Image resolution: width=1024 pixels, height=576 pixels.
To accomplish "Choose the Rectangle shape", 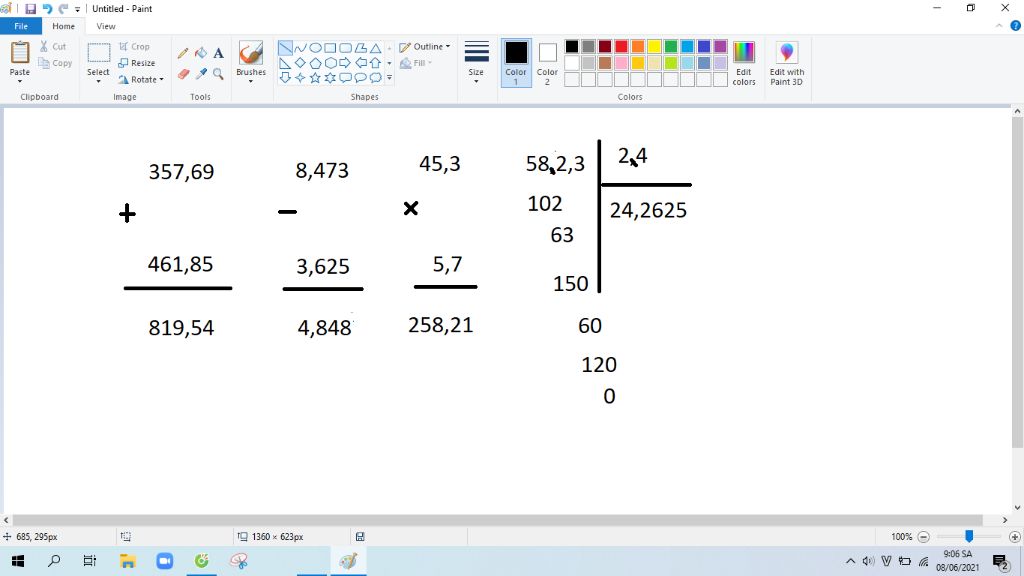I will coord(330,48).
